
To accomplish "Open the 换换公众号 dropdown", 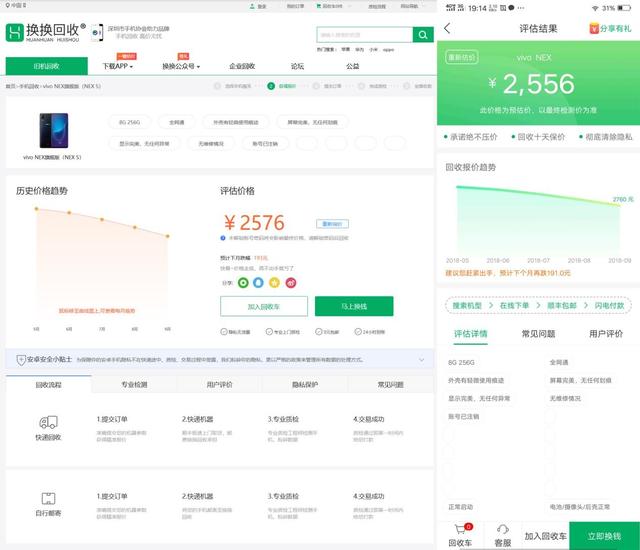I will 181,66.
